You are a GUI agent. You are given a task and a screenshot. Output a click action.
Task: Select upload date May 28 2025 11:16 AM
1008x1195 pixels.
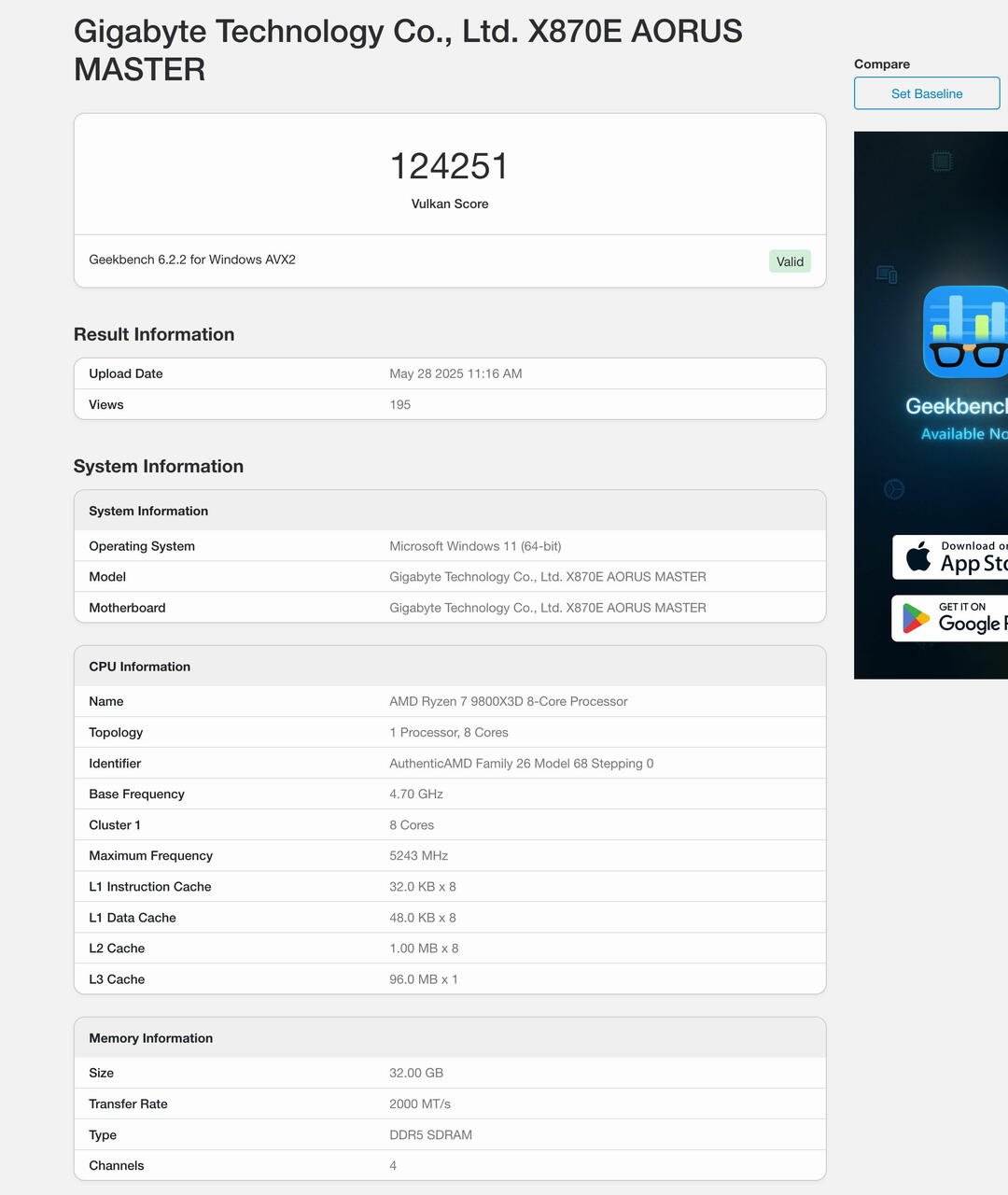[x=455, y=373]
